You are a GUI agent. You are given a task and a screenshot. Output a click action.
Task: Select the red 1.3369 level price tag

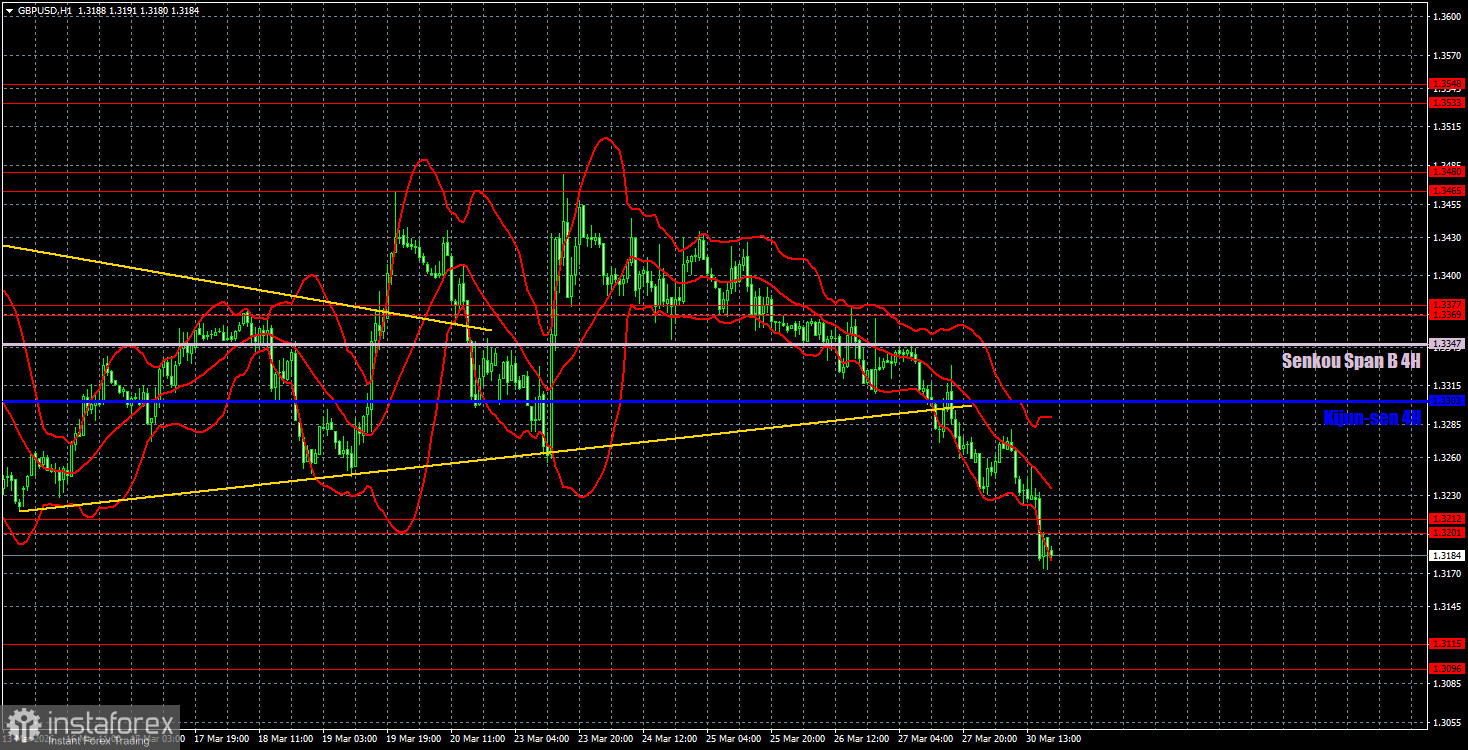click(1447, 314)
